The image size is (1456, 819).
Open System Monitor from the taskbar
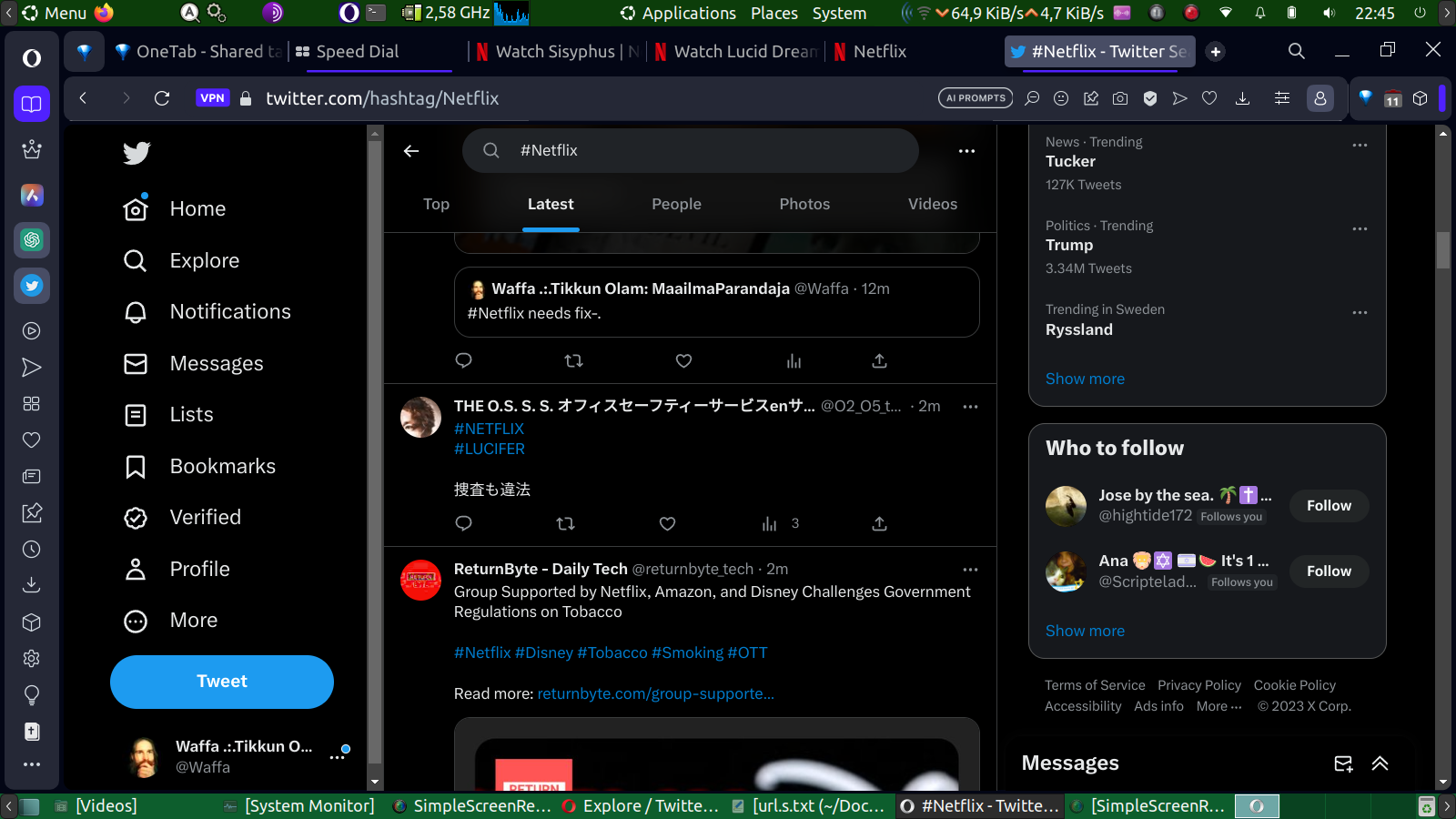click(298, 806)
